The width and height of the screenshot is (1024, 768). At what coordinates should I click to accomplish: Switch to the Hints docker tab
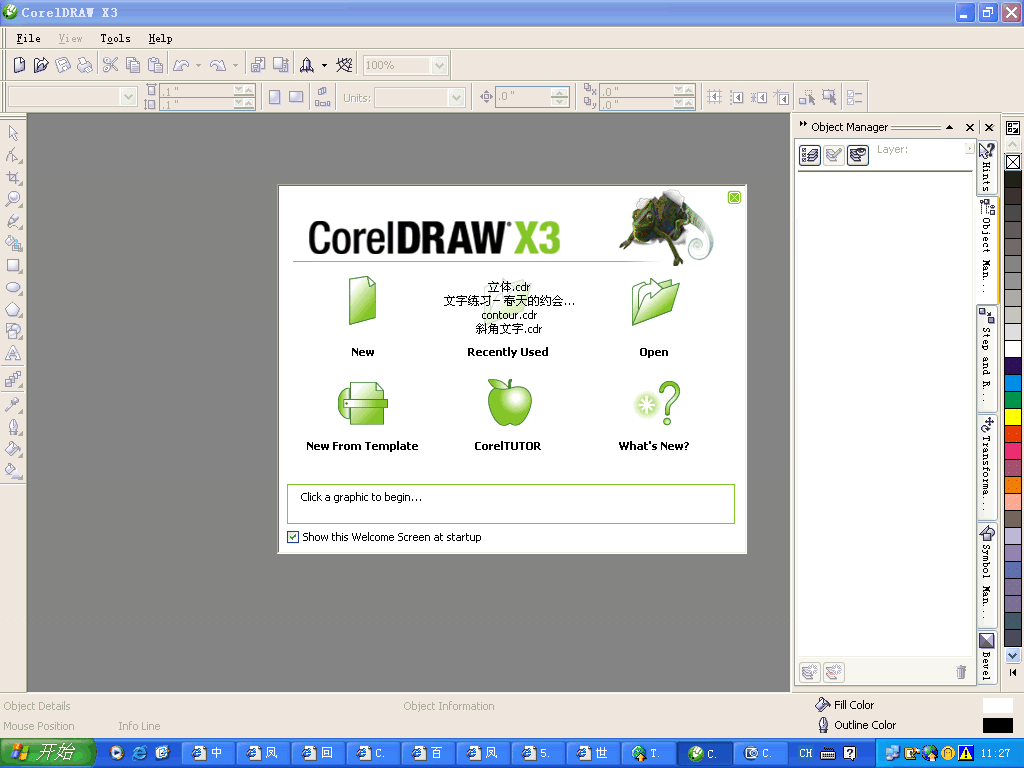(987, 168)
